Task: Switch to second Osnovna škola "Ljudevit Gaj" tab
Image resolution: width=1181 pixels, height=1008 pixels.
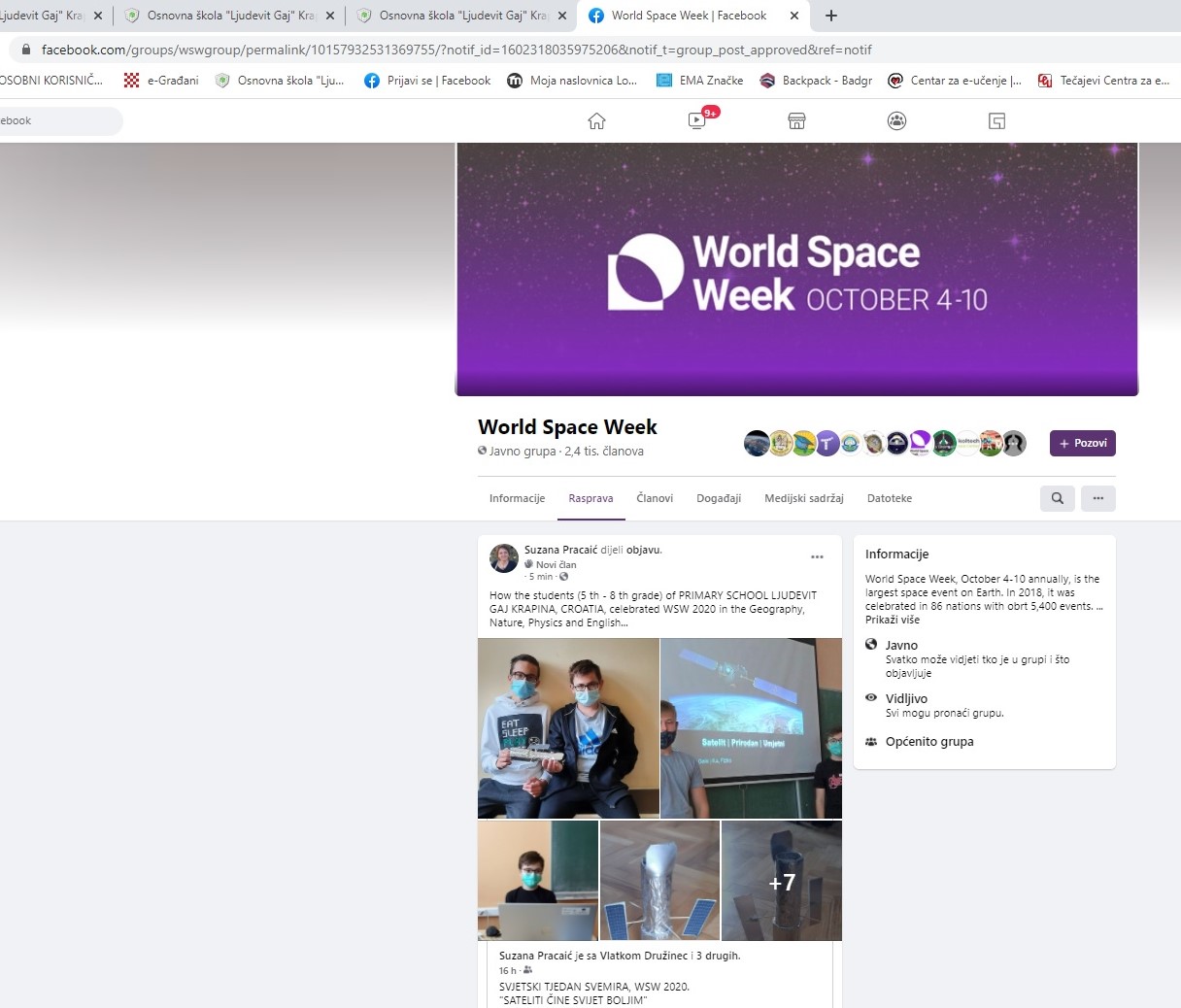Action: tap(229, 16)
